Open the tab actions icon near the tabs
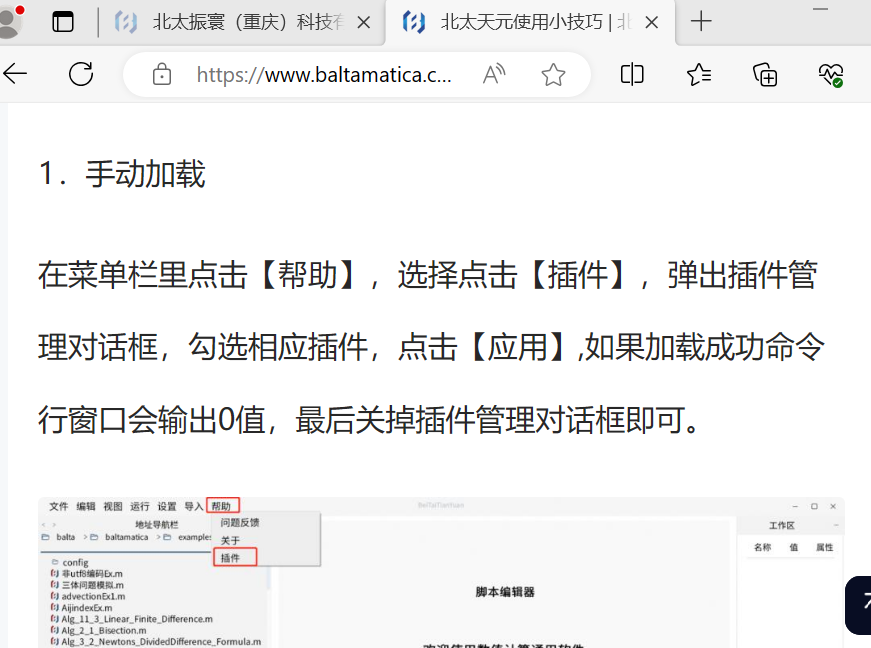This screenshot has height=648, width=871. [63, 21]
